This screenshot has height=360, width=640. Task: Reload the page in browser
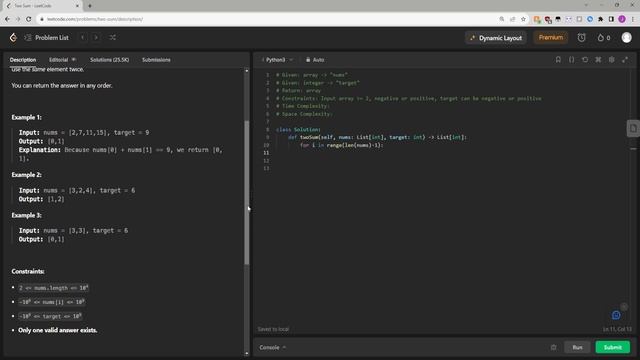tap(29, 19)
